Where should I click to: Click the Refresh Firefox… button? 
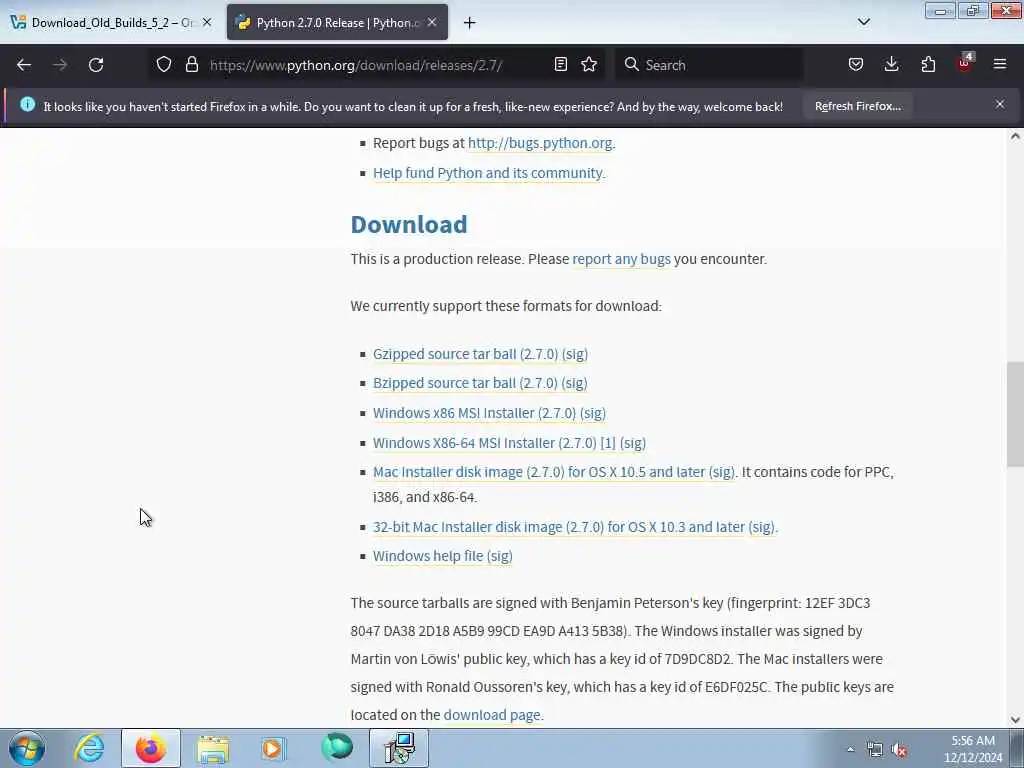click(x=857, y=106)
